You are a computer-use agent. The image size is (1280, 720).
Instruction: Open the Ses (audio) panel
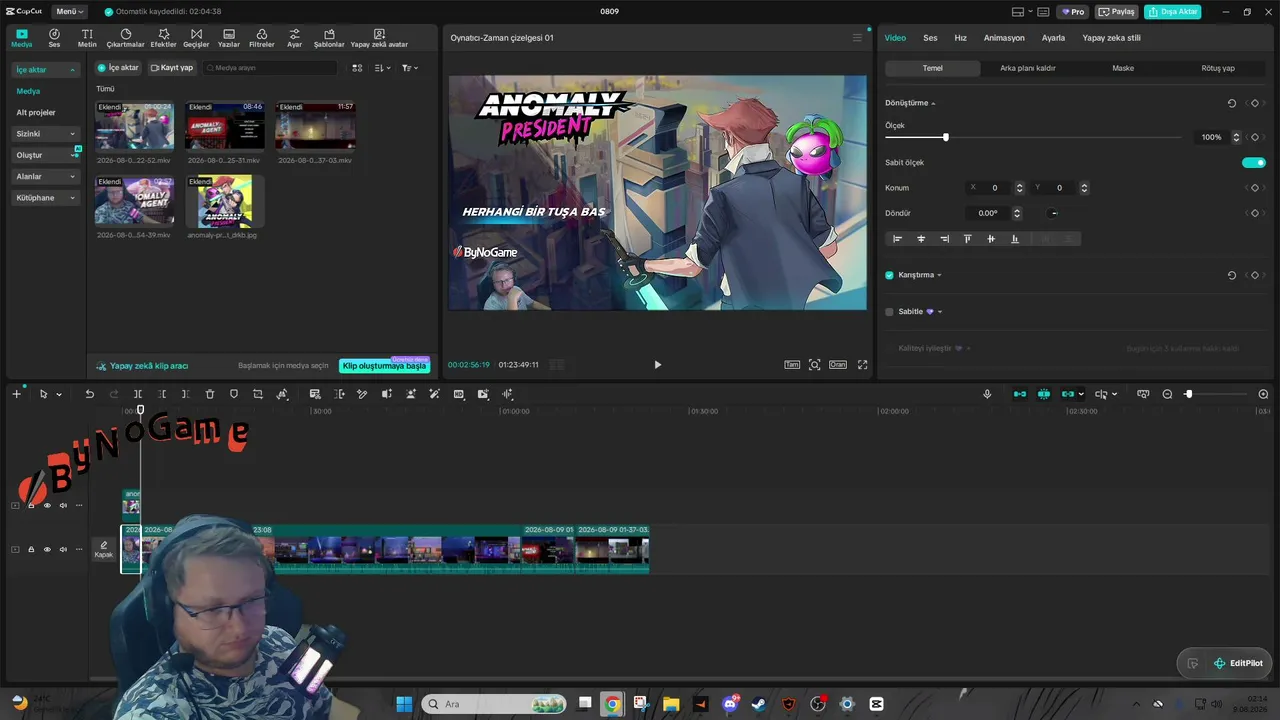pyautogui.click(x=54, y=38)
